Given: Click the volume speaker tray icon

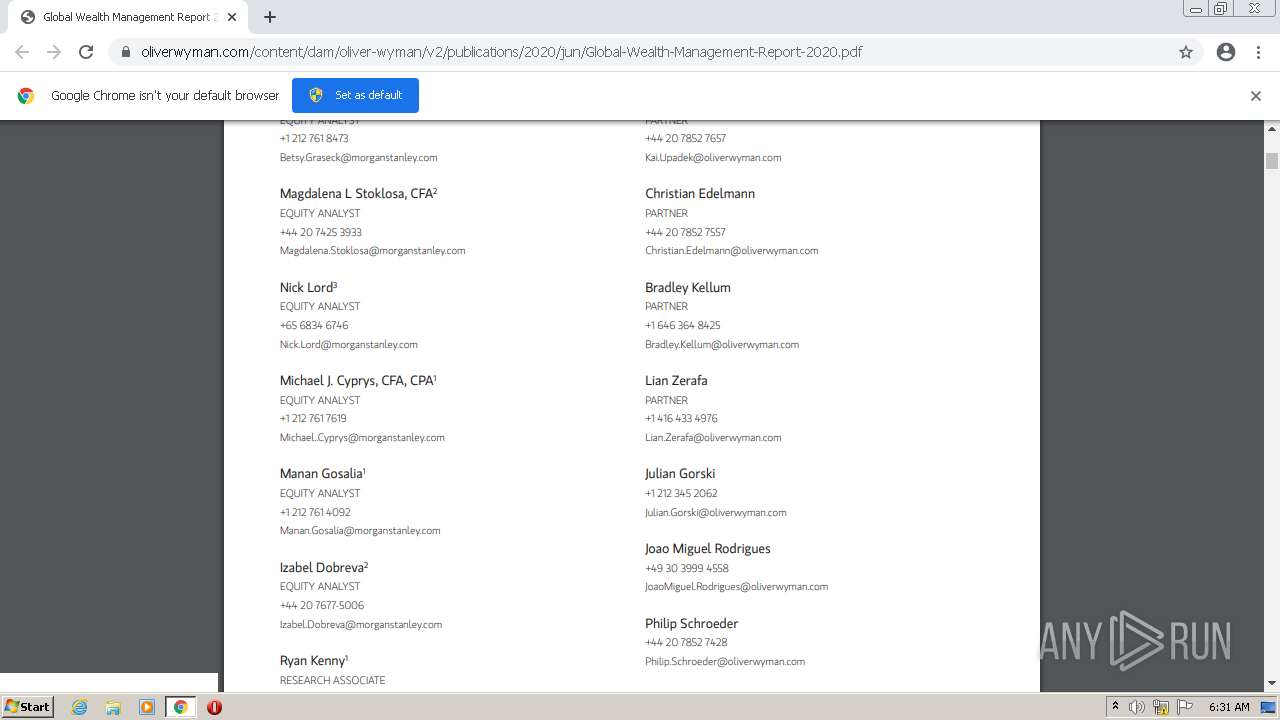Looking at the screenshot, I should [x=1136, y=707].
